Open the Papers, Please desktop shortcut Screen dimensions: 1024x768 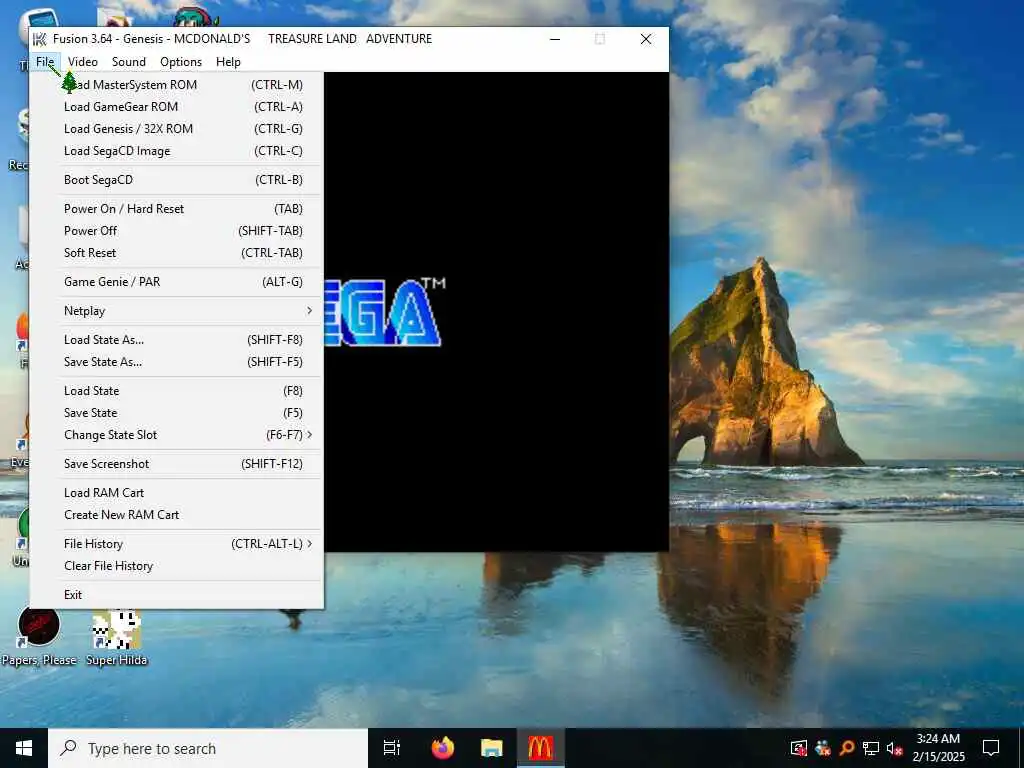39,636
